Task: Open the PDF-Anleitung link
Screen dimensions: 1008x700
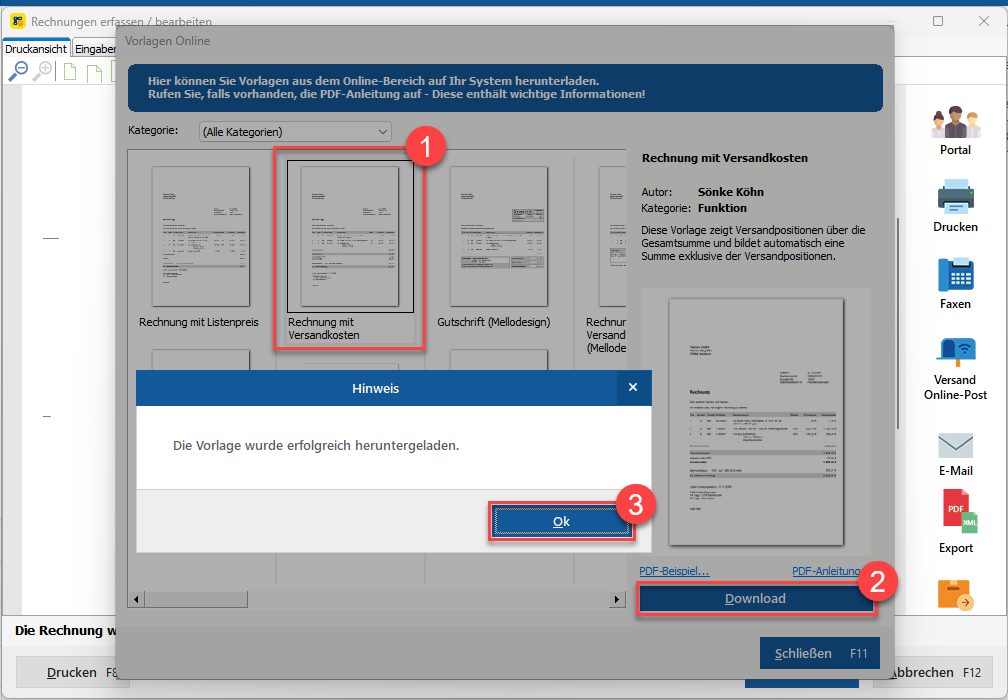Action: point(826,571)
